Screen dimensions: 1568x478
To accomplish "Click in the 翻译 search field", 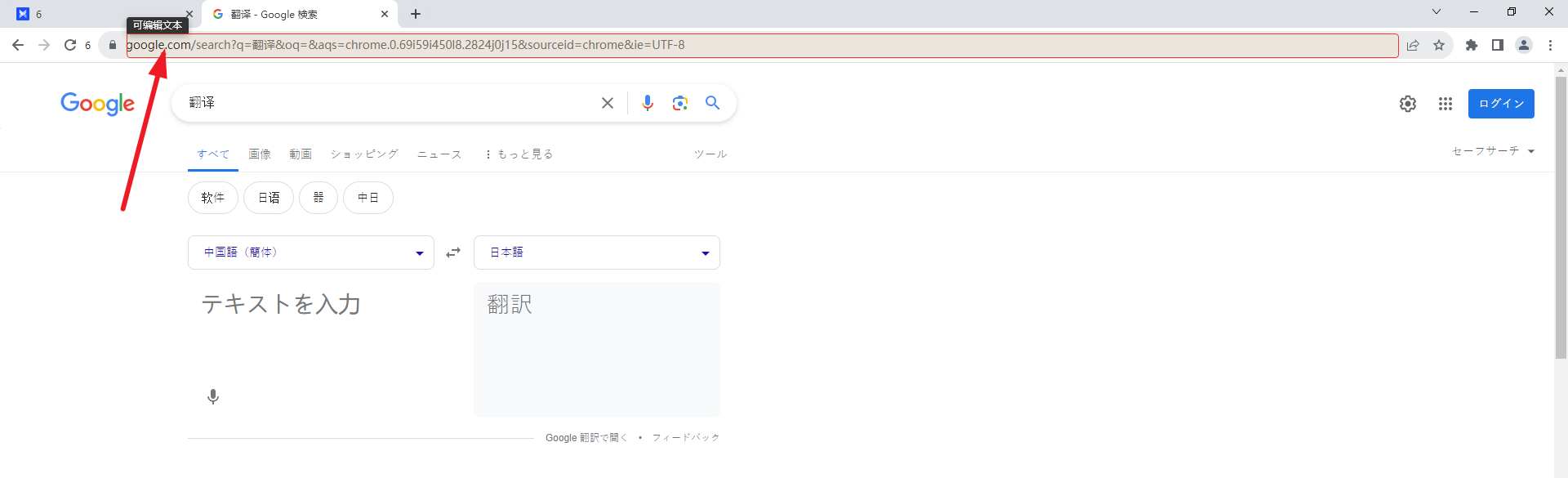I will pyautogui.click(x=389, y=103).
